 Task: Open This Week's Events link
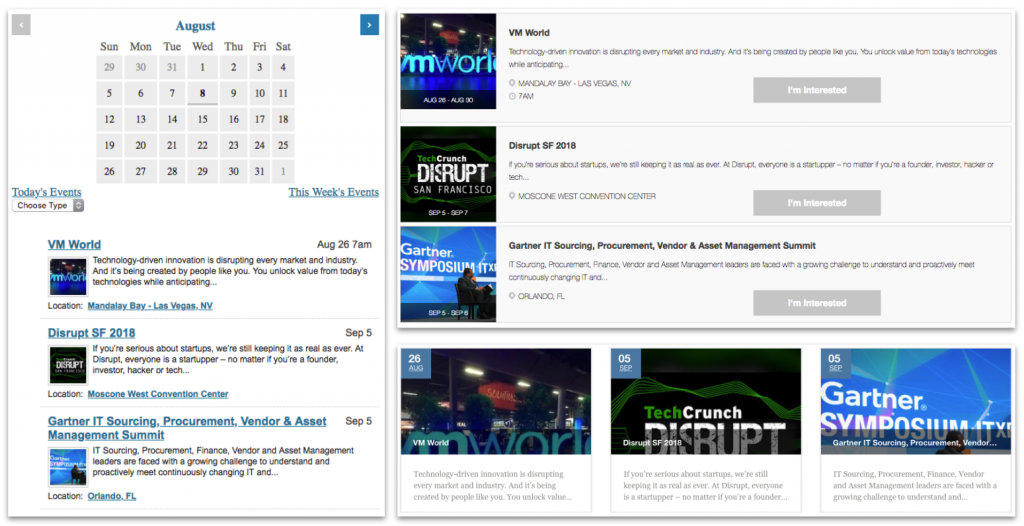[334, 192]
